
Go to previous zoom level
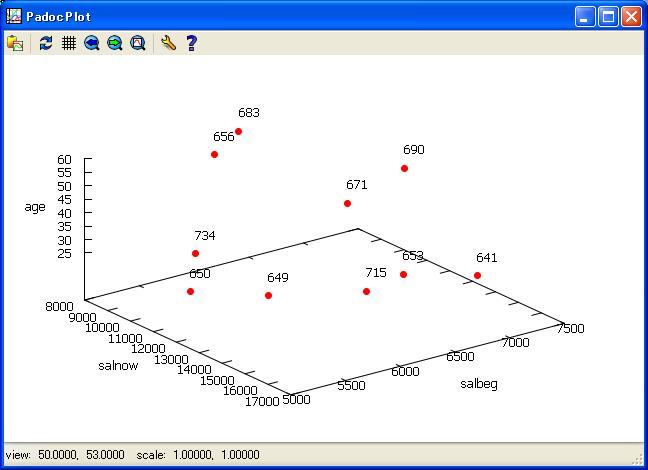tap(92, 43)
